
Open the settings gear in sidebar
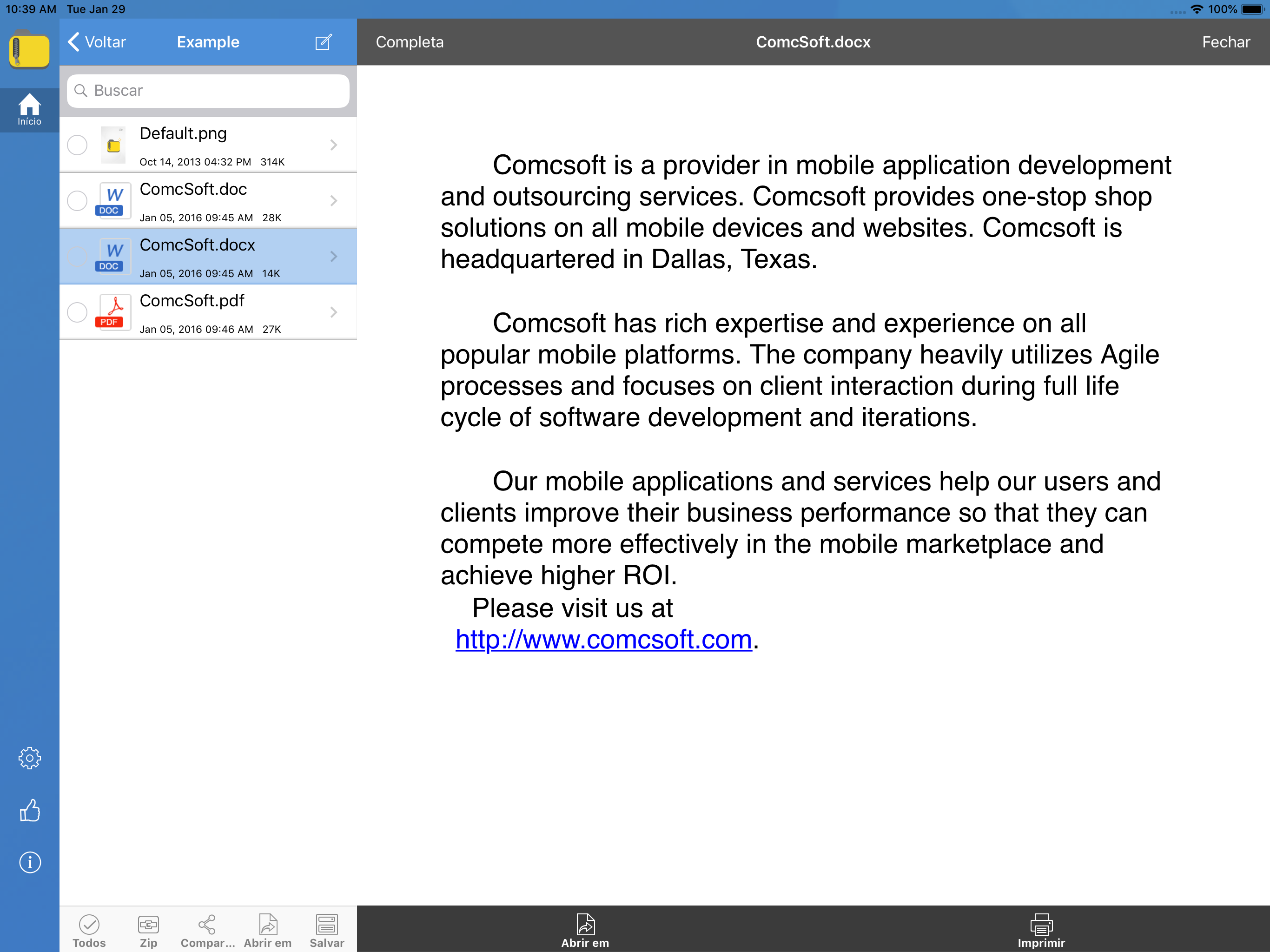[x=29, y=758]
